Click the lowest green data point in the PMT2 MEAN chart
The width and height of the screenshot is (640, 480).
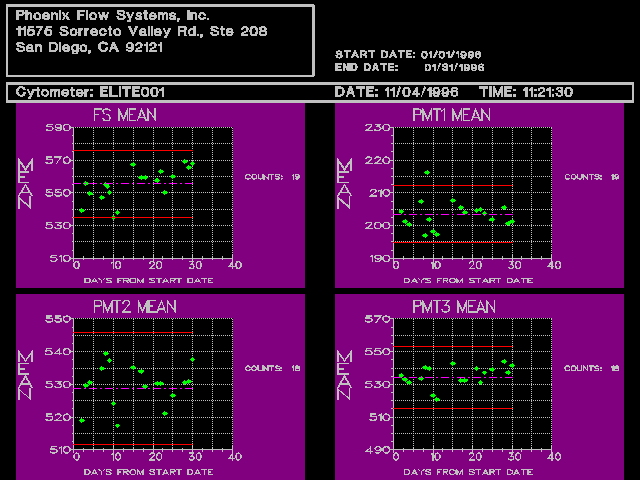[x=118, y=426]
